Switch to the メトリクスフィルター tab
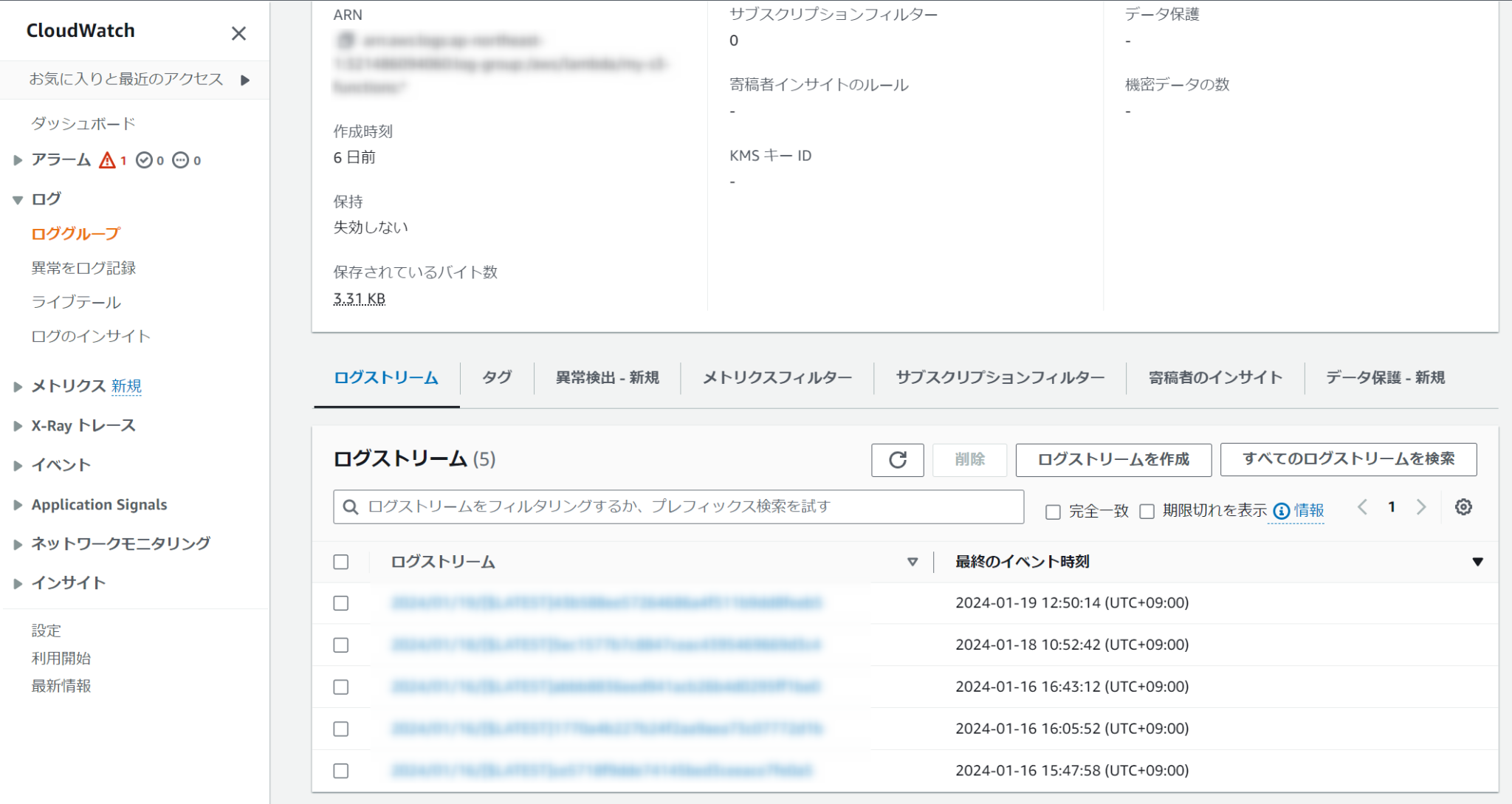 (774, 377)
